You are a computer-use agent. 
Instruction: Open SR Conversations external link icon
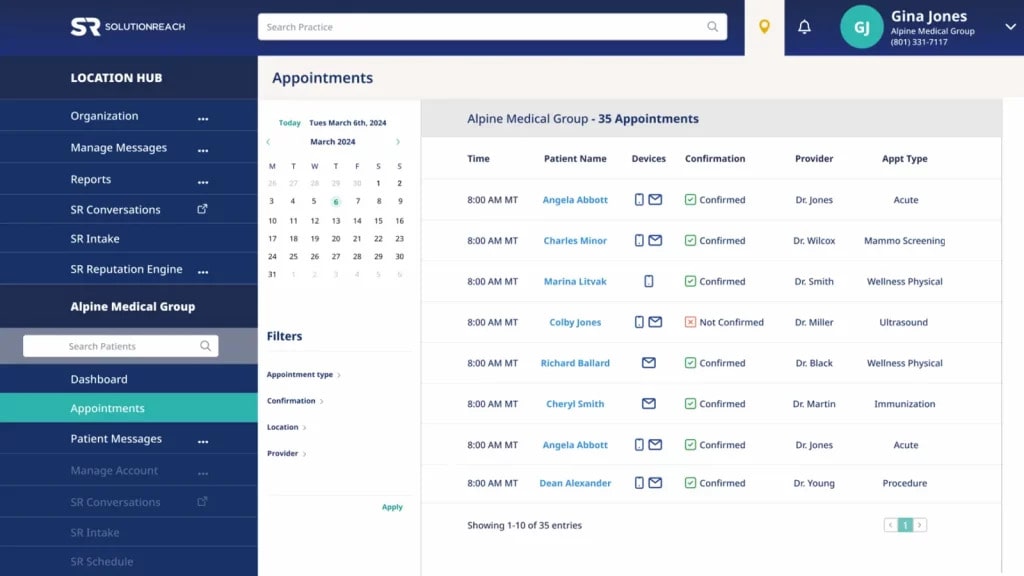pyautogui.click(x=202, y=209)
